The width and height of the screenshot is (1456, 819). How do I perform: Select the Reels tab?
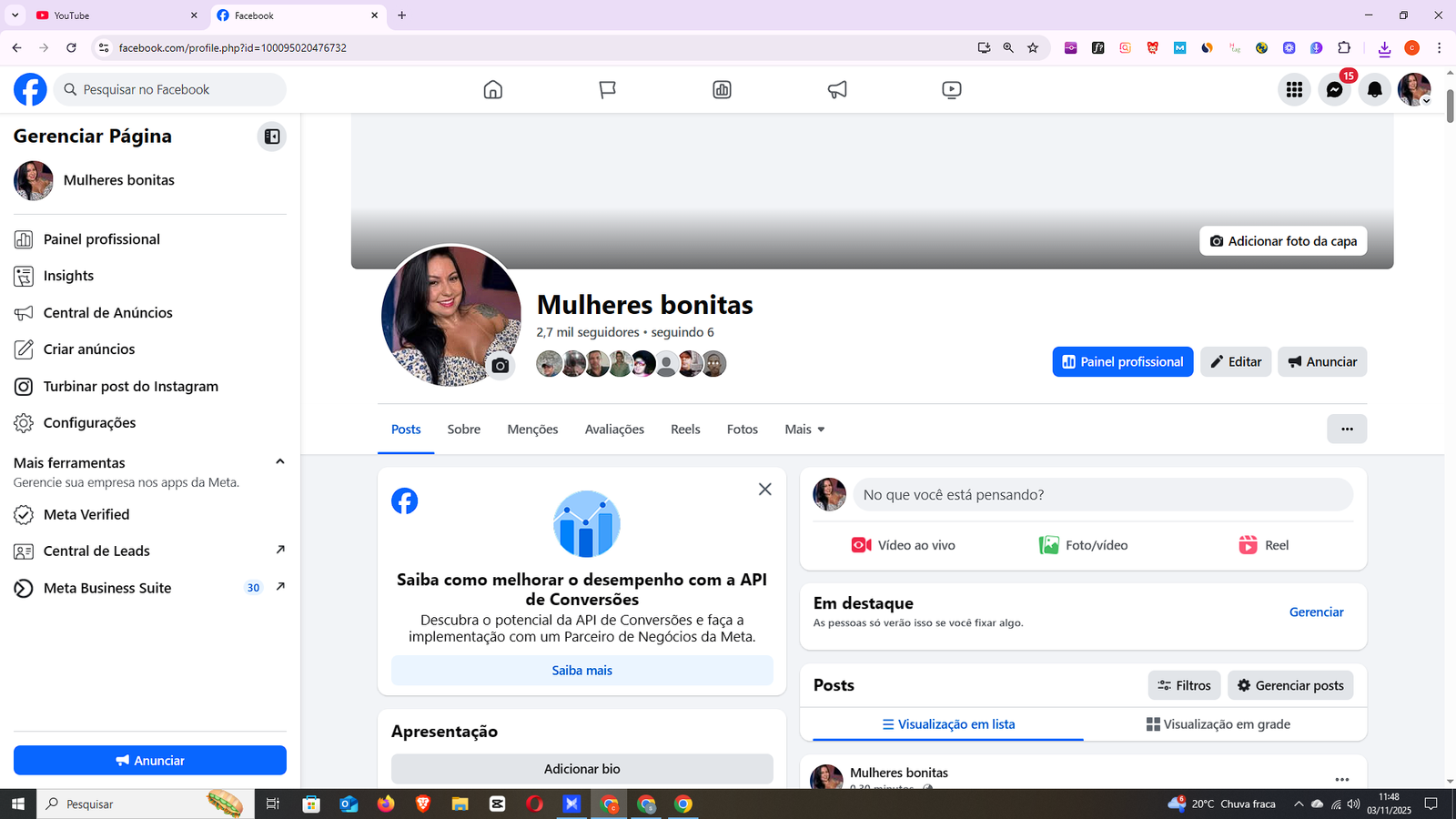685,429
